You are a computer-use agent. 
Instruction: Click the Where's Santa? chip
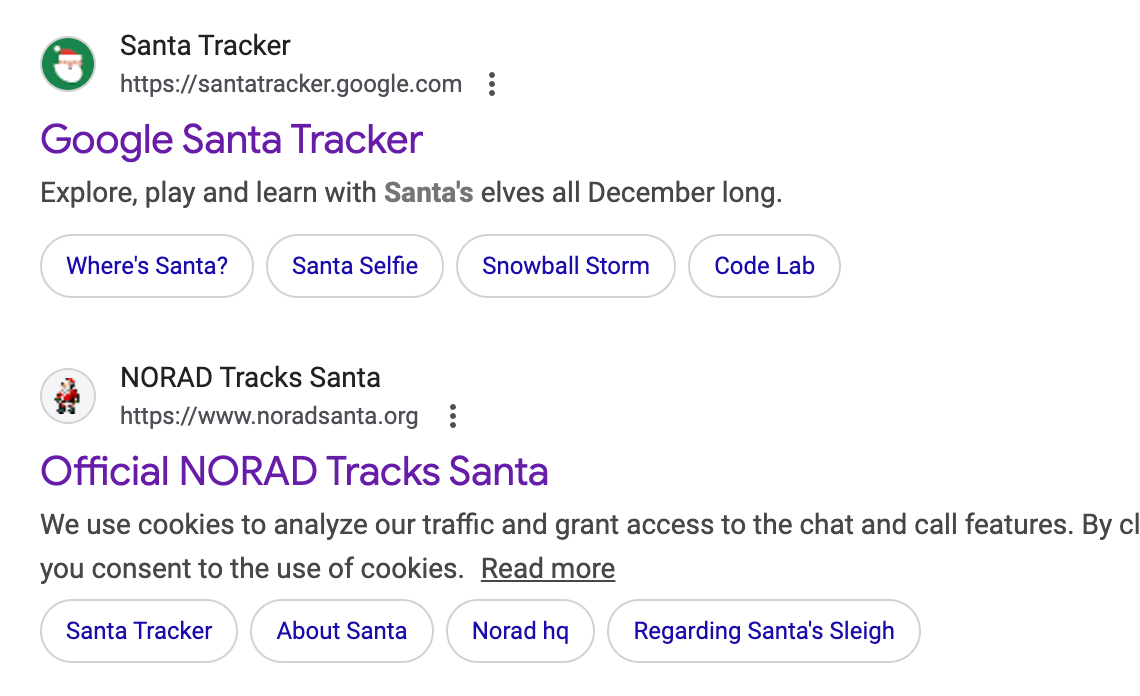pyautogui.click(x=147, y=266)
